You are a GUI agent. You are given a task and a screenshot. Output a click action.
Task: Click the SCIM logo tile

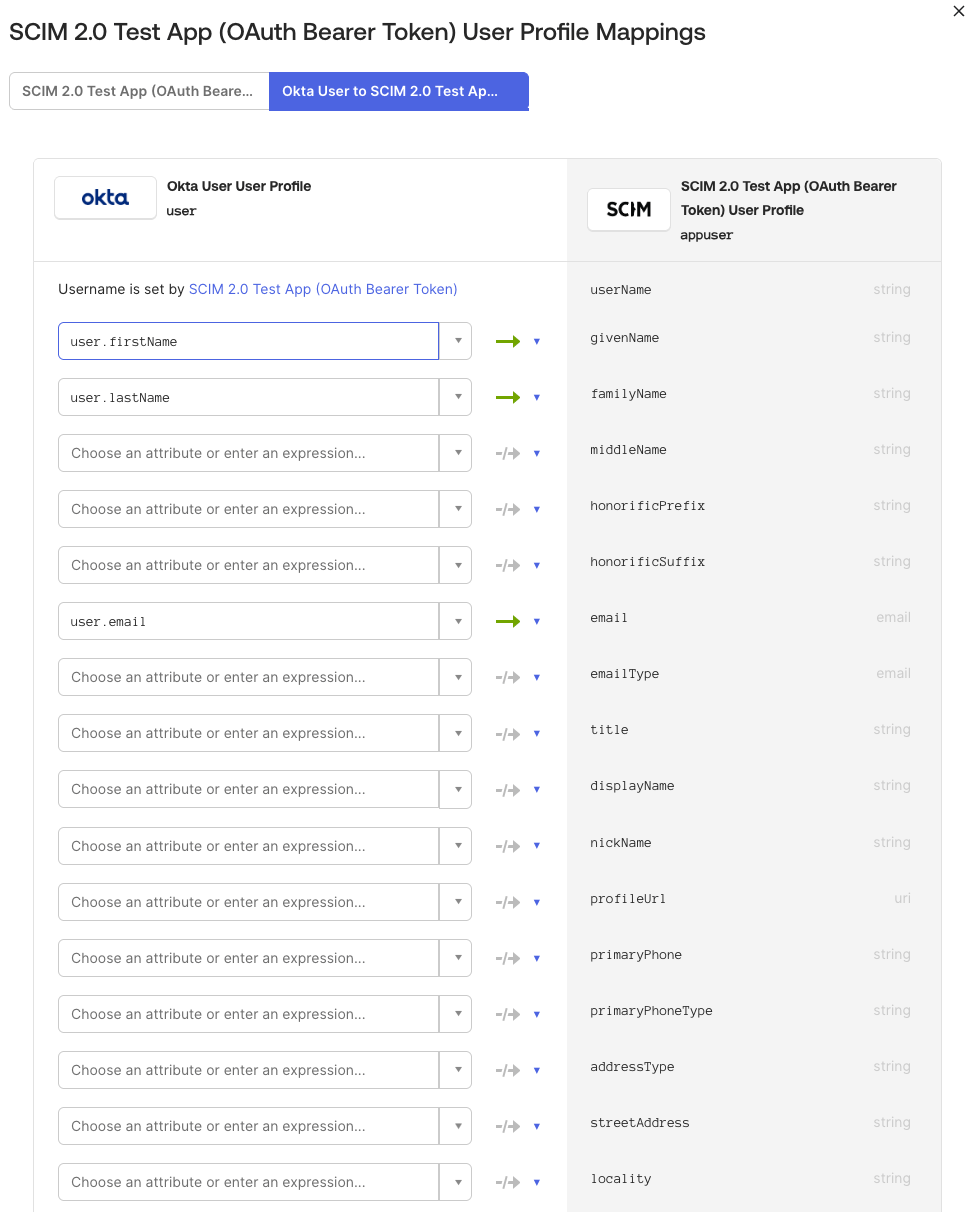[x=629, y=209]
